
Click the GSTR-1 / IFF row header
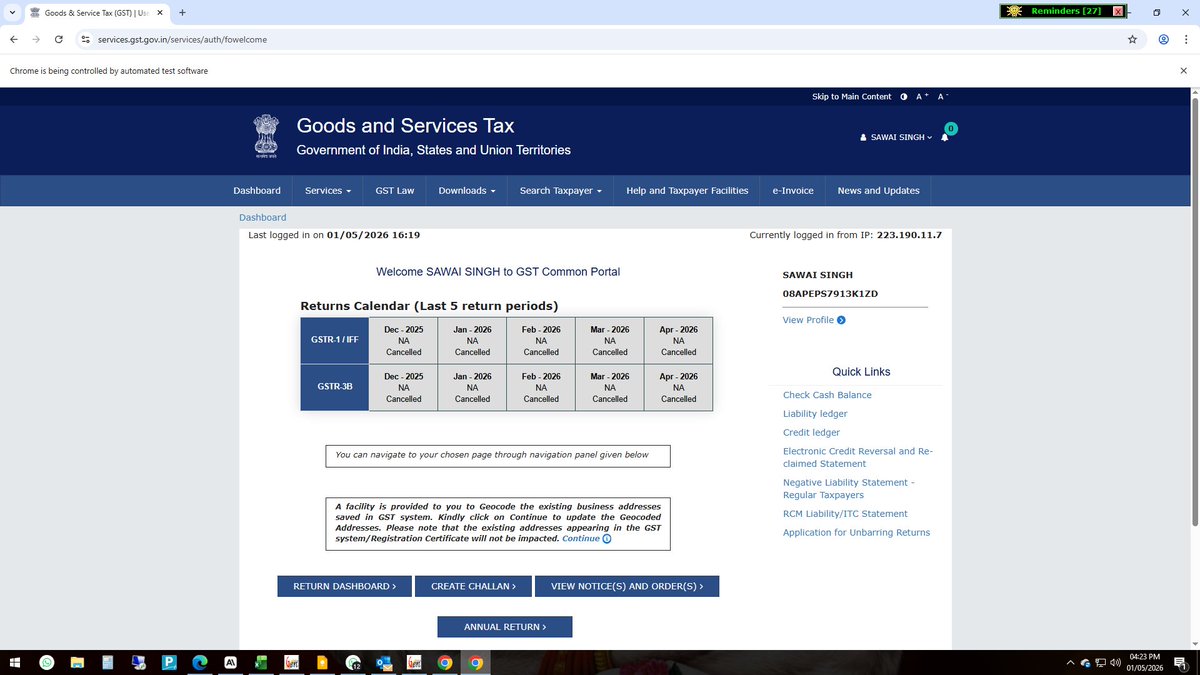(335, 340)
